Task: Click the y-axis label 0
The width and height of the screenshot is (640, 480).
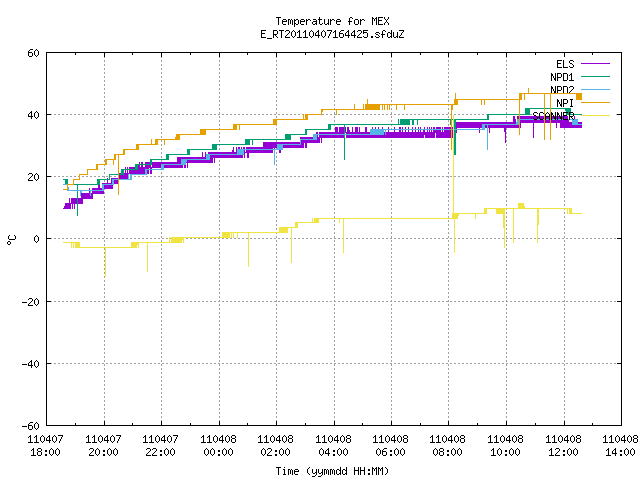Action: coord(36,239)
